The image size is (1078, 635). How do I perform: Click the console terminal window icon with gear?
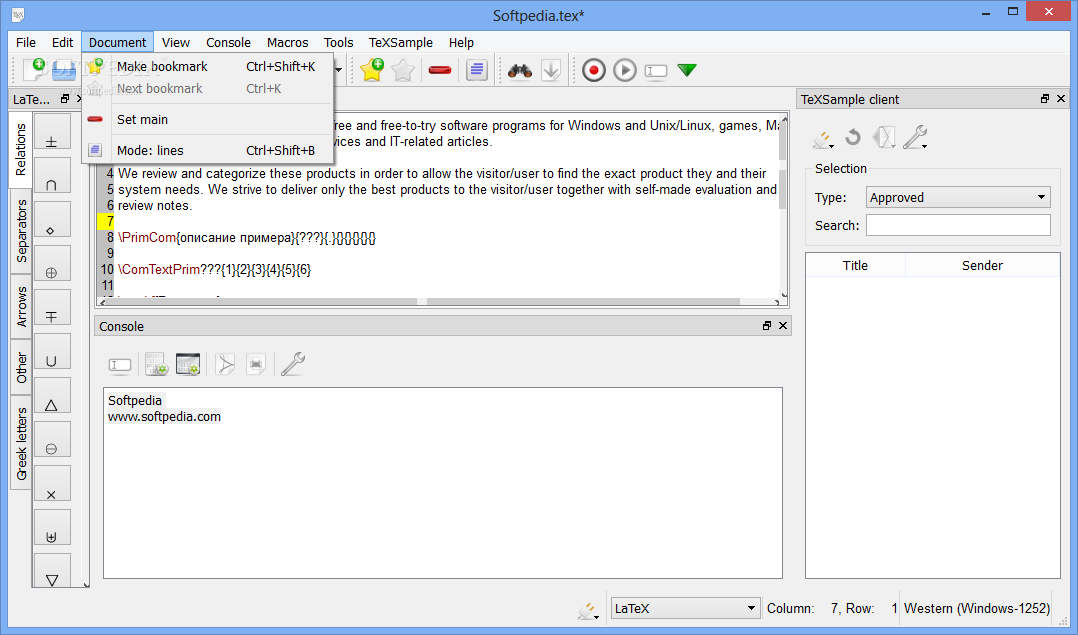click(x=188, y=364)
